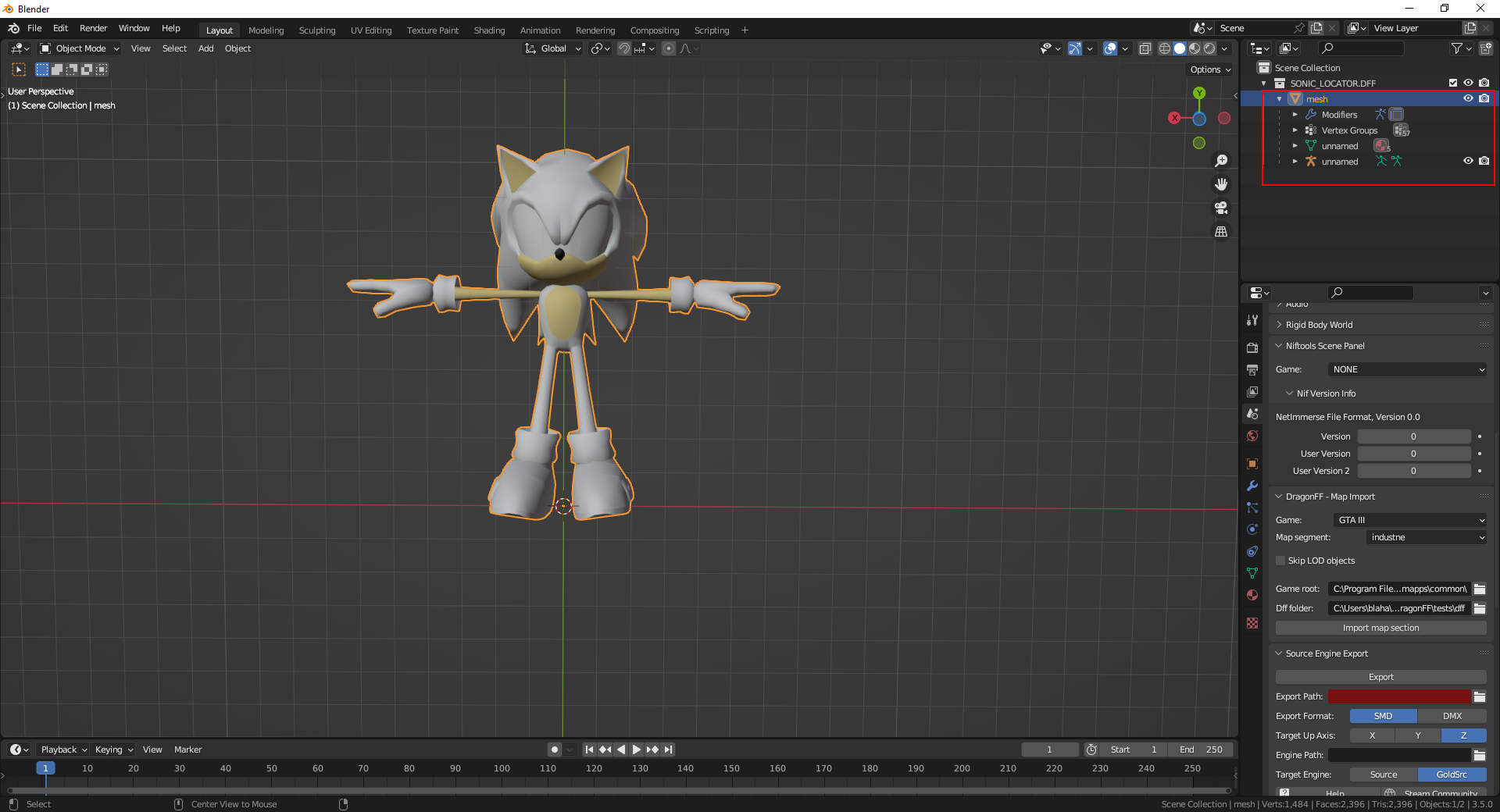Open the Render menu
The width and height of the screenshot is (1500, 812).
(93, 28)
